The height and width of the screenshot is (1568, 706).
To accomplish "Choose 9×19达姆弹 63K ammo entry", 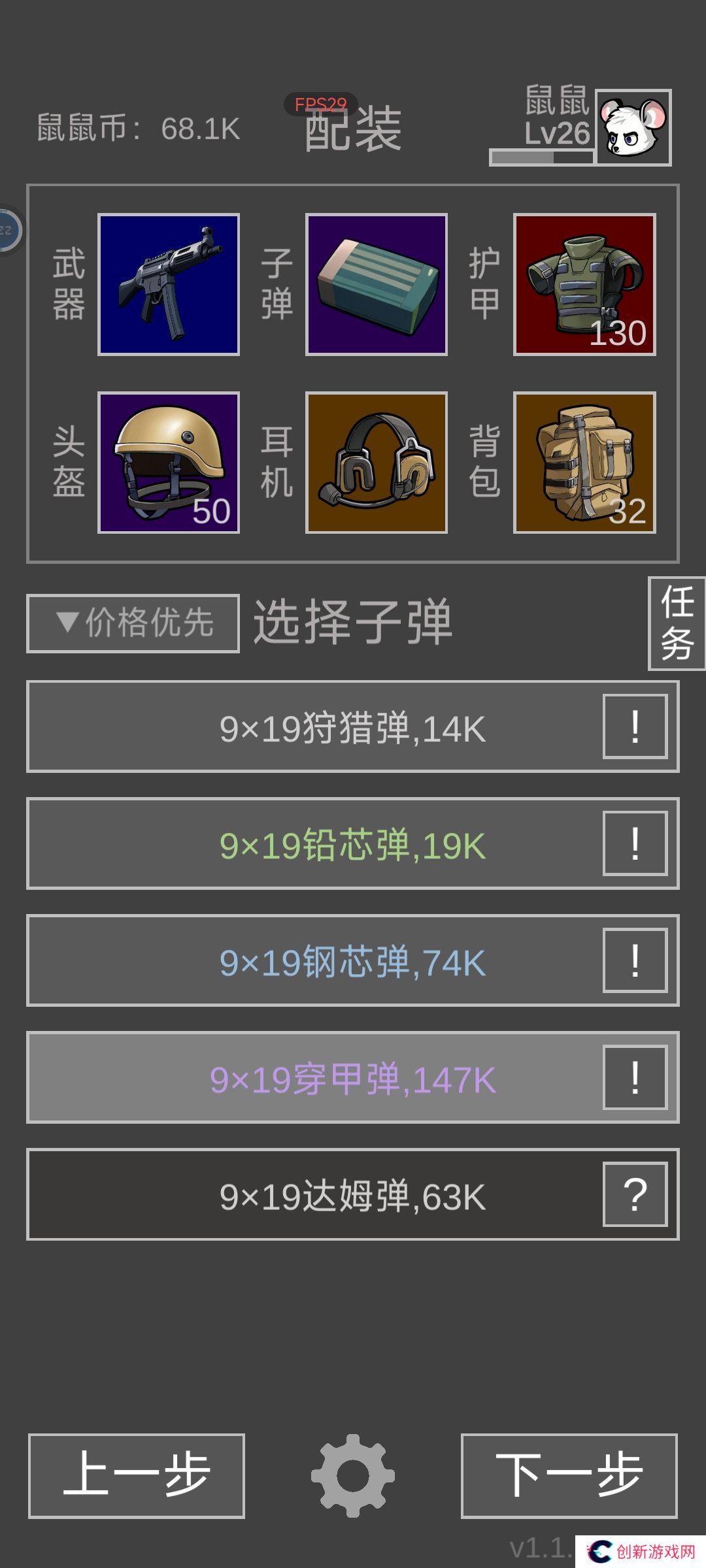I will (353, 1194).
